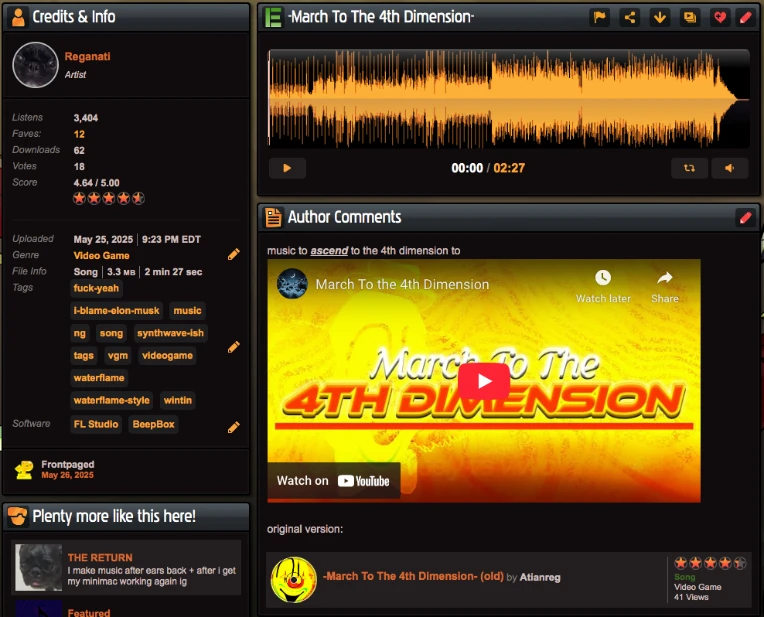
Task: Click the vgm tag
Action: [118, 355]
